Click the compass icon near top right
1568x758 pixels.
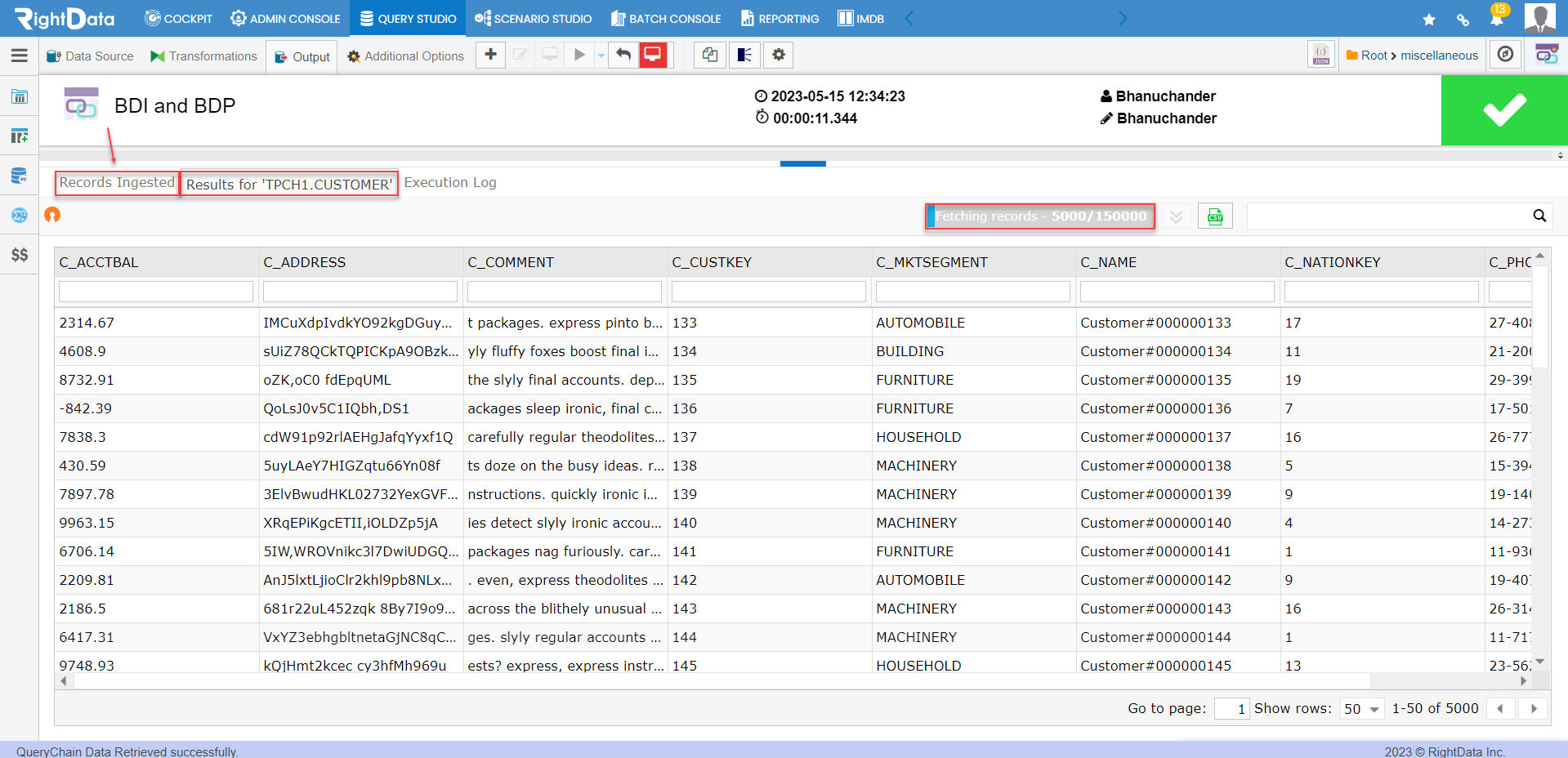pyautogui.click(x=1504, y=54)
